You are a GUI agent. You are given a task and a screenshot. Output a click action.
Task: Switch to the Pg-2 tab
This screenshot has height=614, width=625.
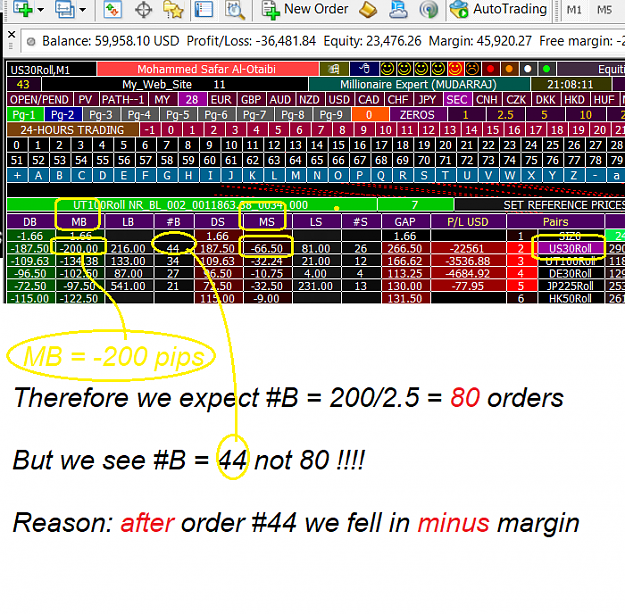coord(63,115)
